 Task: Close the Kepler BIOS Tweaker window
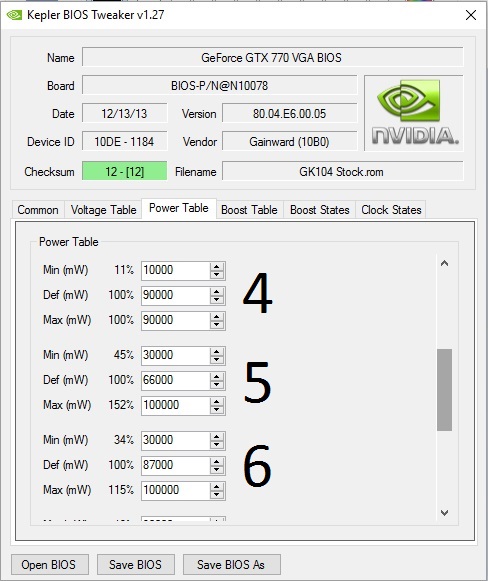[471, 15]
